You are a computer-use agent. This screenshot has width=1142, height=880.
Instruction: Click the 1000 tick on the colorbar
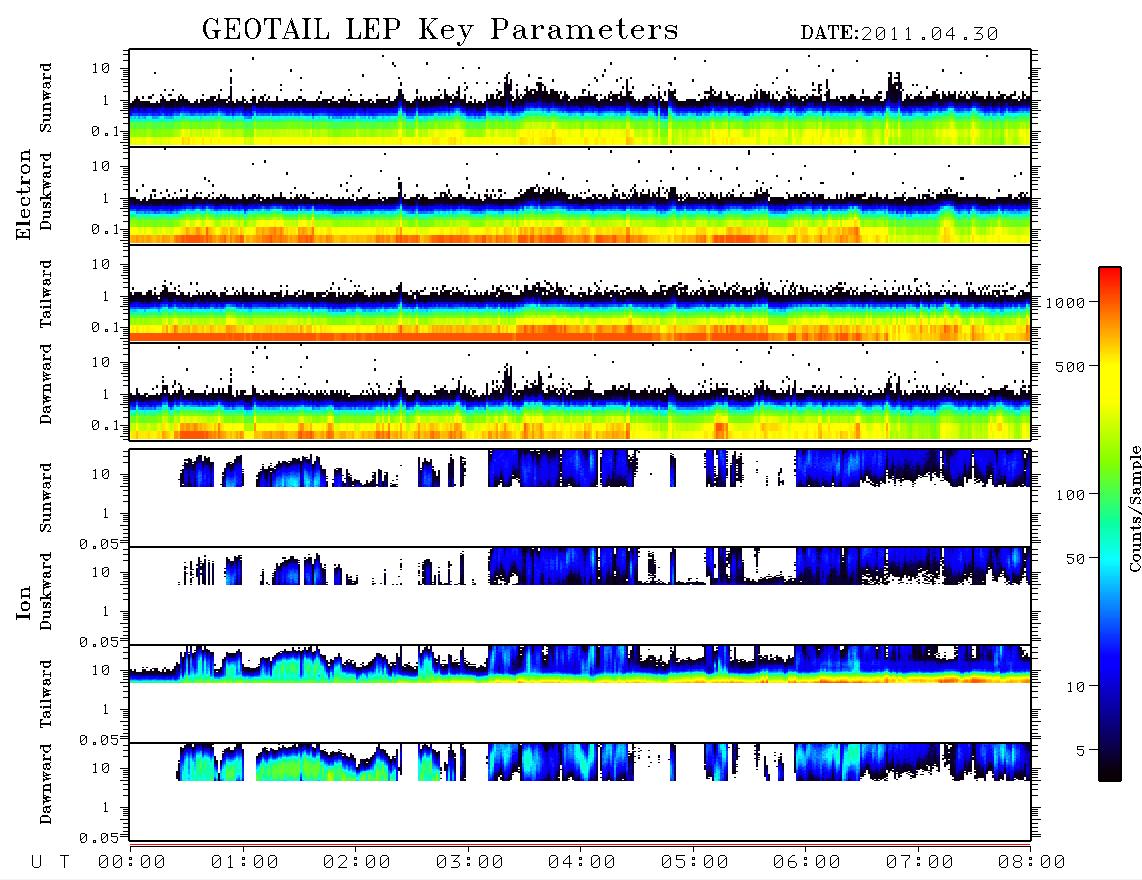click(1065, 302)
